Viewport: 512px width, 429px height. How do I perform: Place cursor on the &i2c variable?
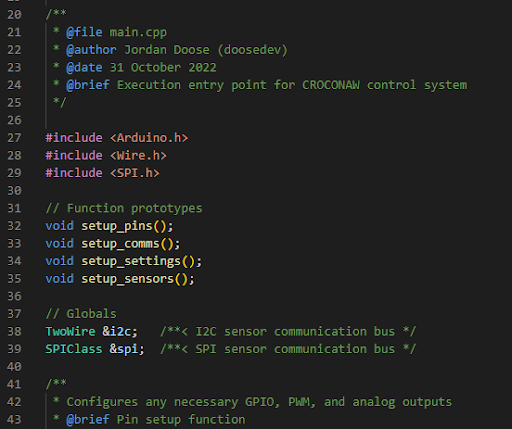[x=117, y=332]
